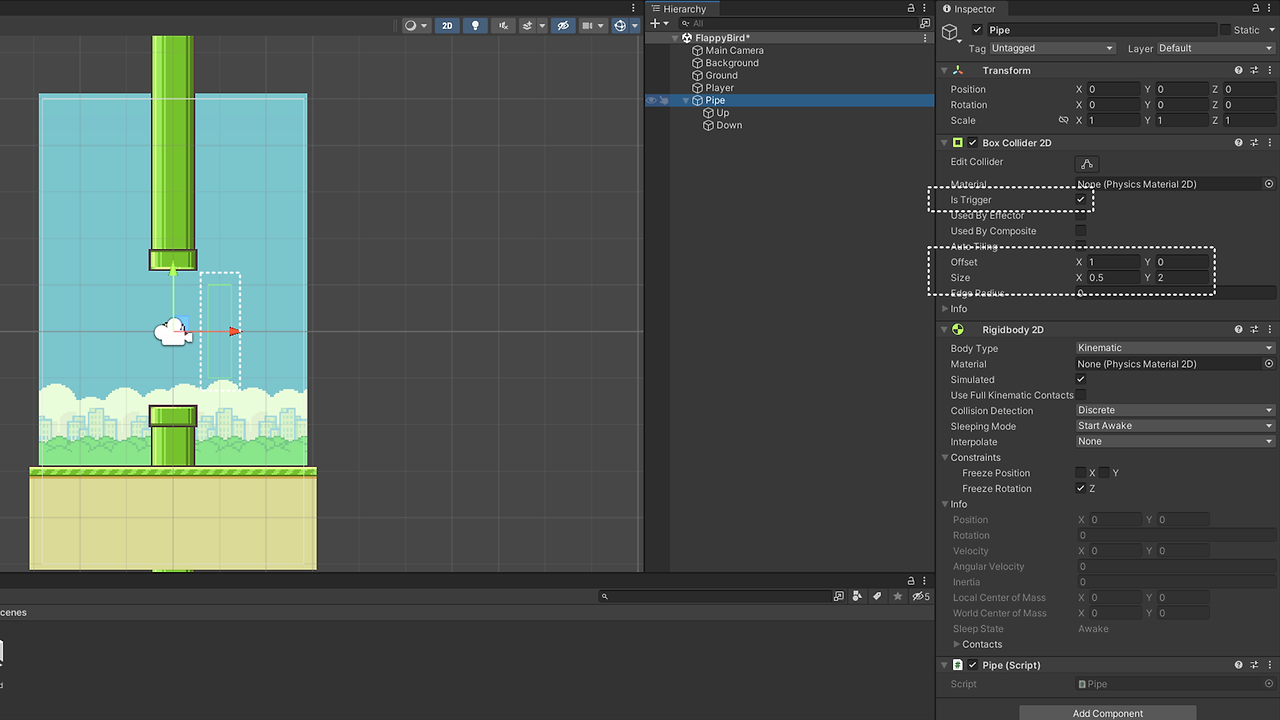
Task: Disable the Box Collider 2D component checkbox
Action: 972,143
